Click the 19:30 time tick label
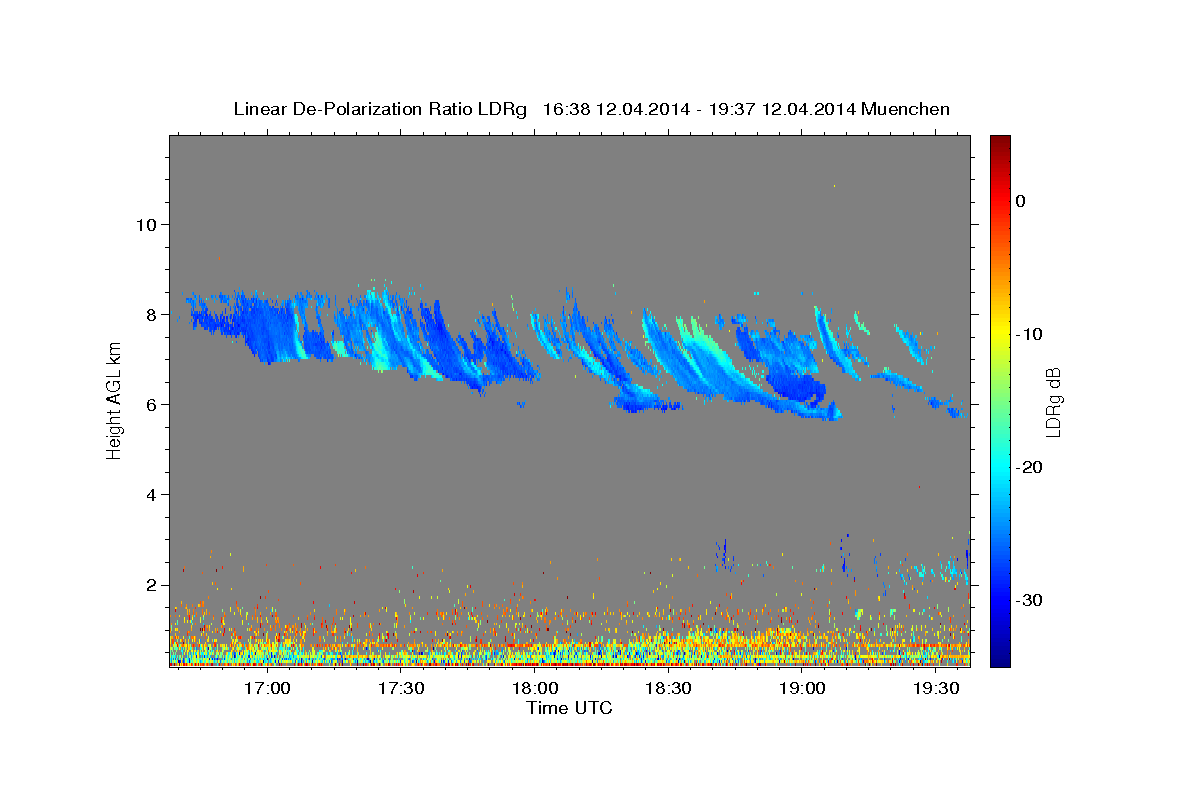Image resolution: width=1200 pixels, height=800 pixels. [x=936, y=688]
